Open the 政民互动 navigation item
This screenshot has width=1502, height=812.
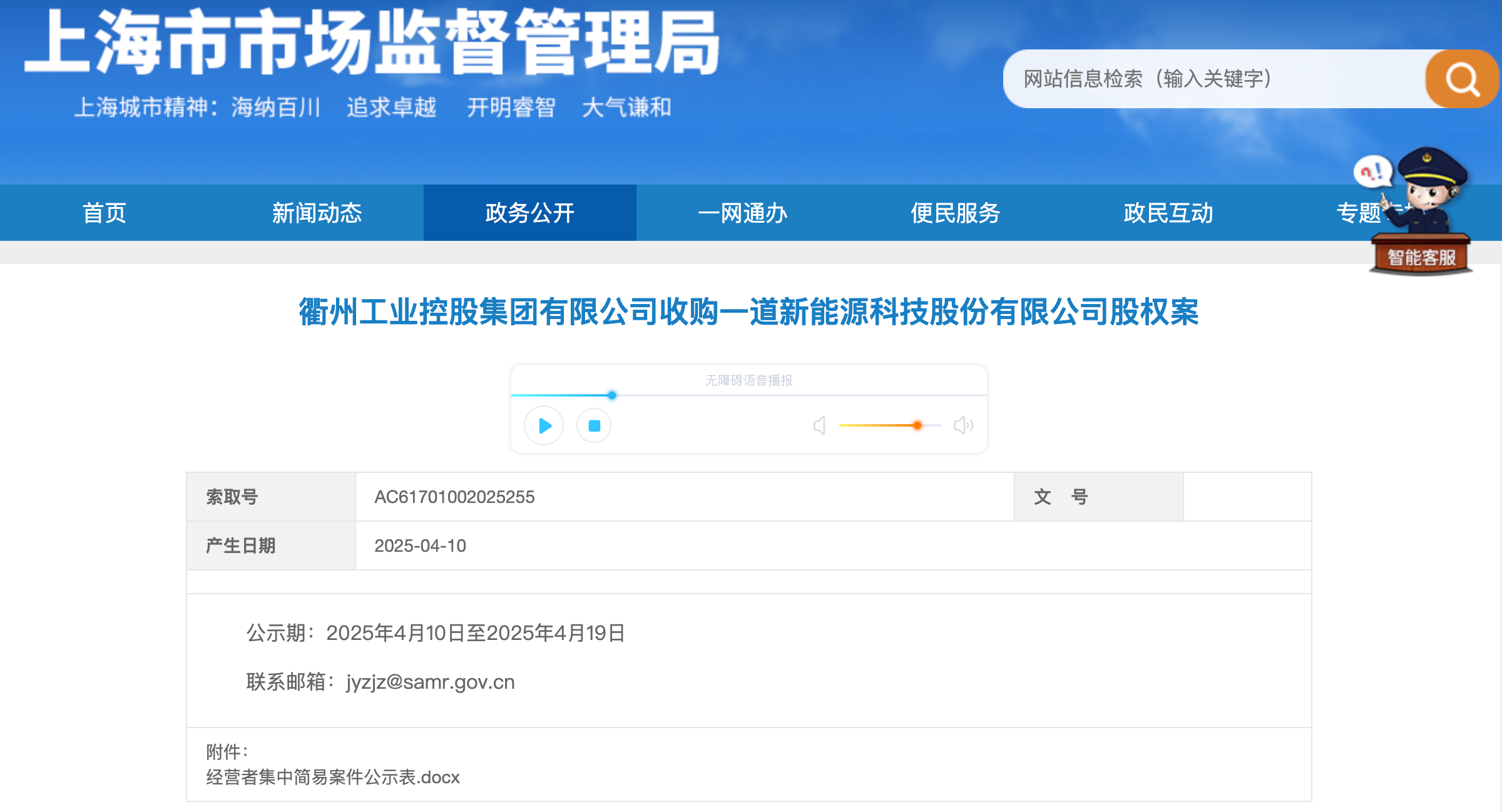(1168, 213)
